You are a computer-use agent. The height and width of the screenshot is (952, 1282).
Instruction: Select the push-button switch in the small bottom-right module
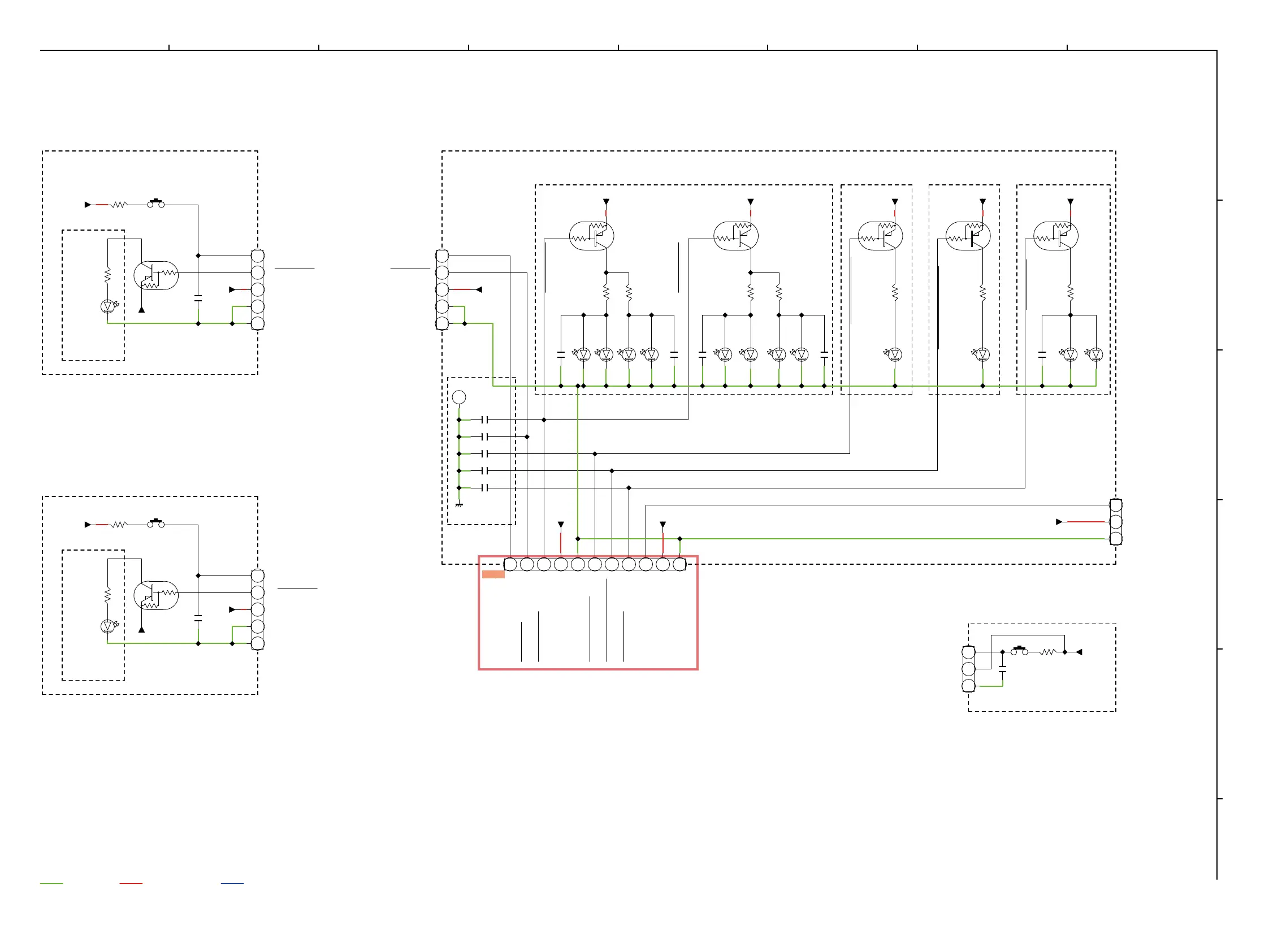[1019, 650]
